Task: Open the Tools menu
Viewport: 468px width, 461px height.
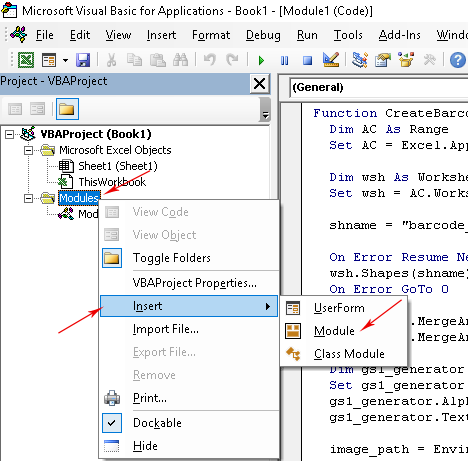Action: (348, 35)
